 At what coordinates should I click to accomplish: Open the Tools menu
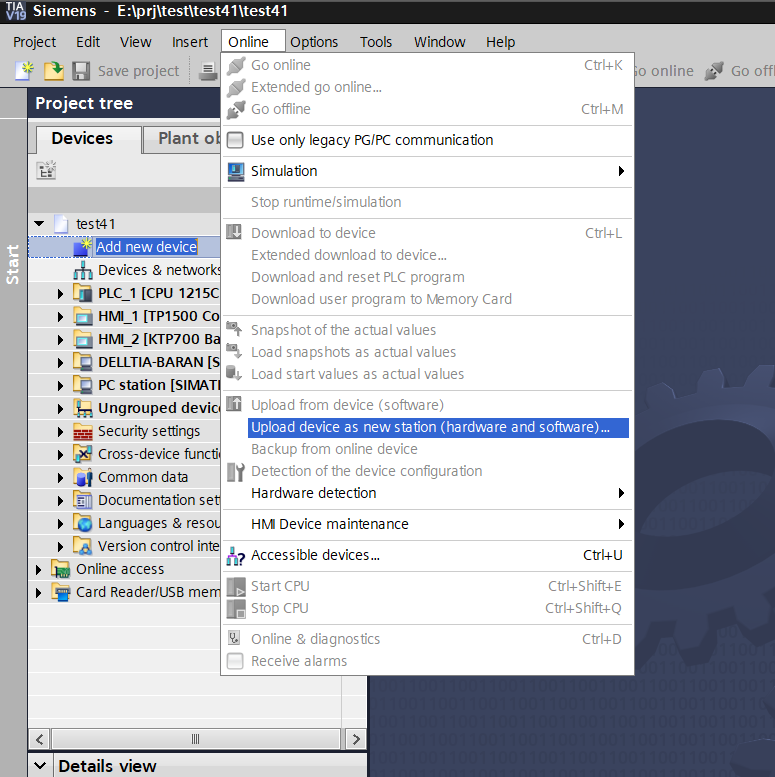376,42
